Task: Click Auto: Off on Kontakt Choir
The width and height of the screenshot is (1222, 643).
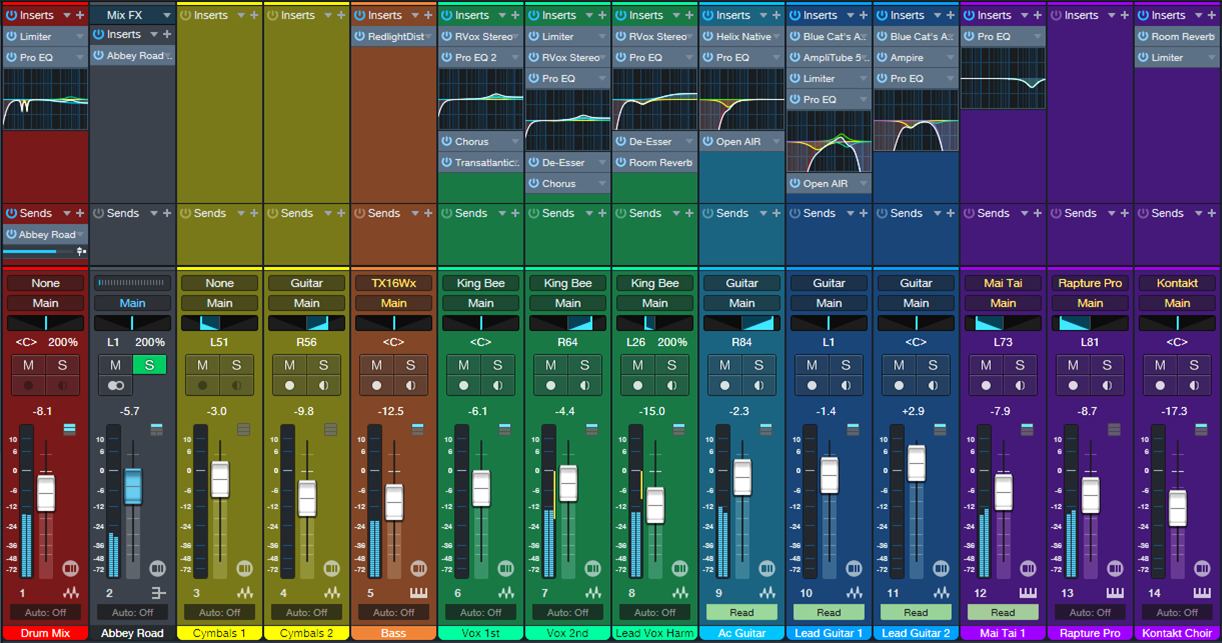Action: [1177, 612]
